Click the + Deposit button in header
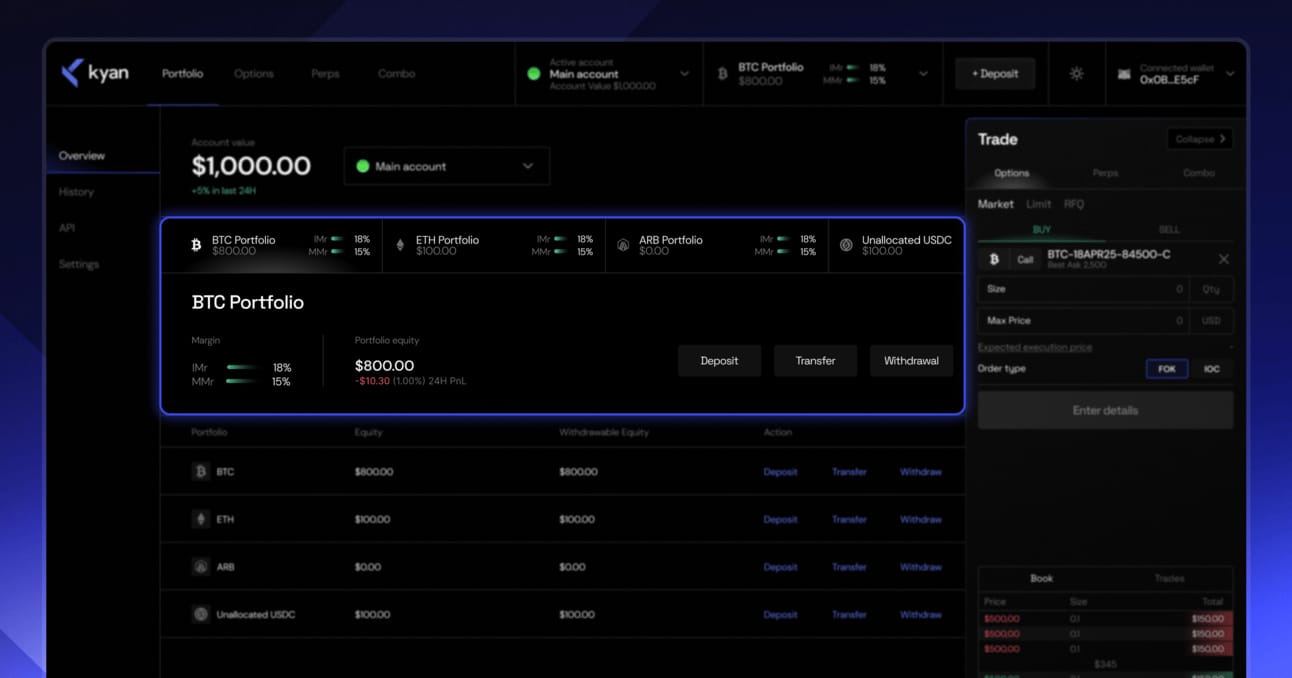Screen dimensions: 1292x678 click(x=995, y=74)
